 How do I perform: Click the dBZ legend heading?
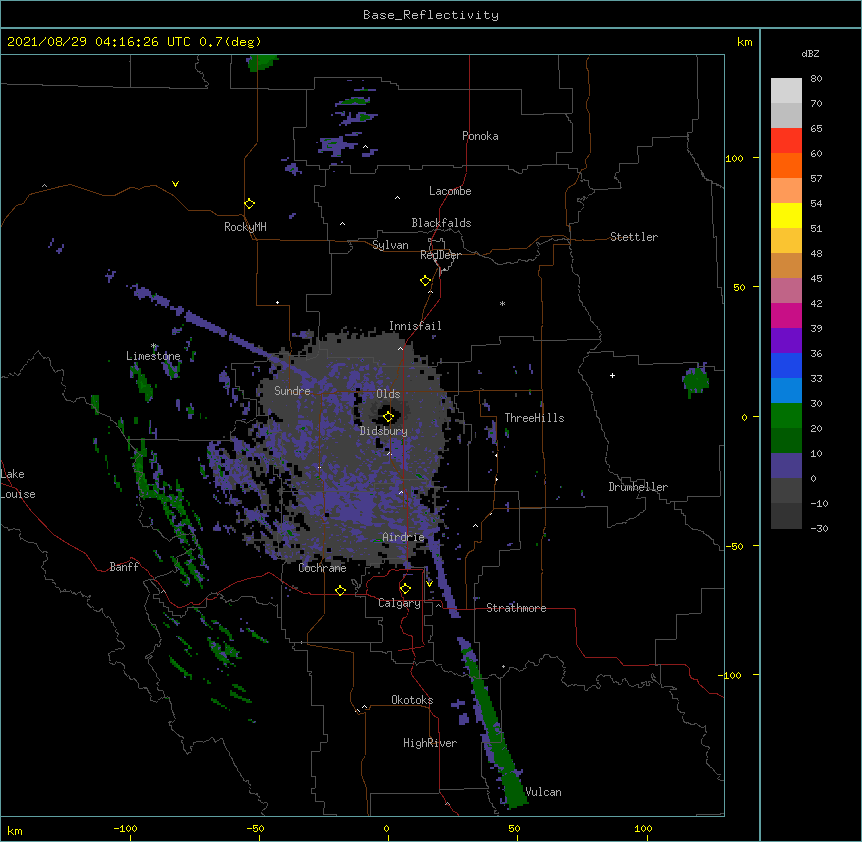pyautogui.click(x=810, y=54)
